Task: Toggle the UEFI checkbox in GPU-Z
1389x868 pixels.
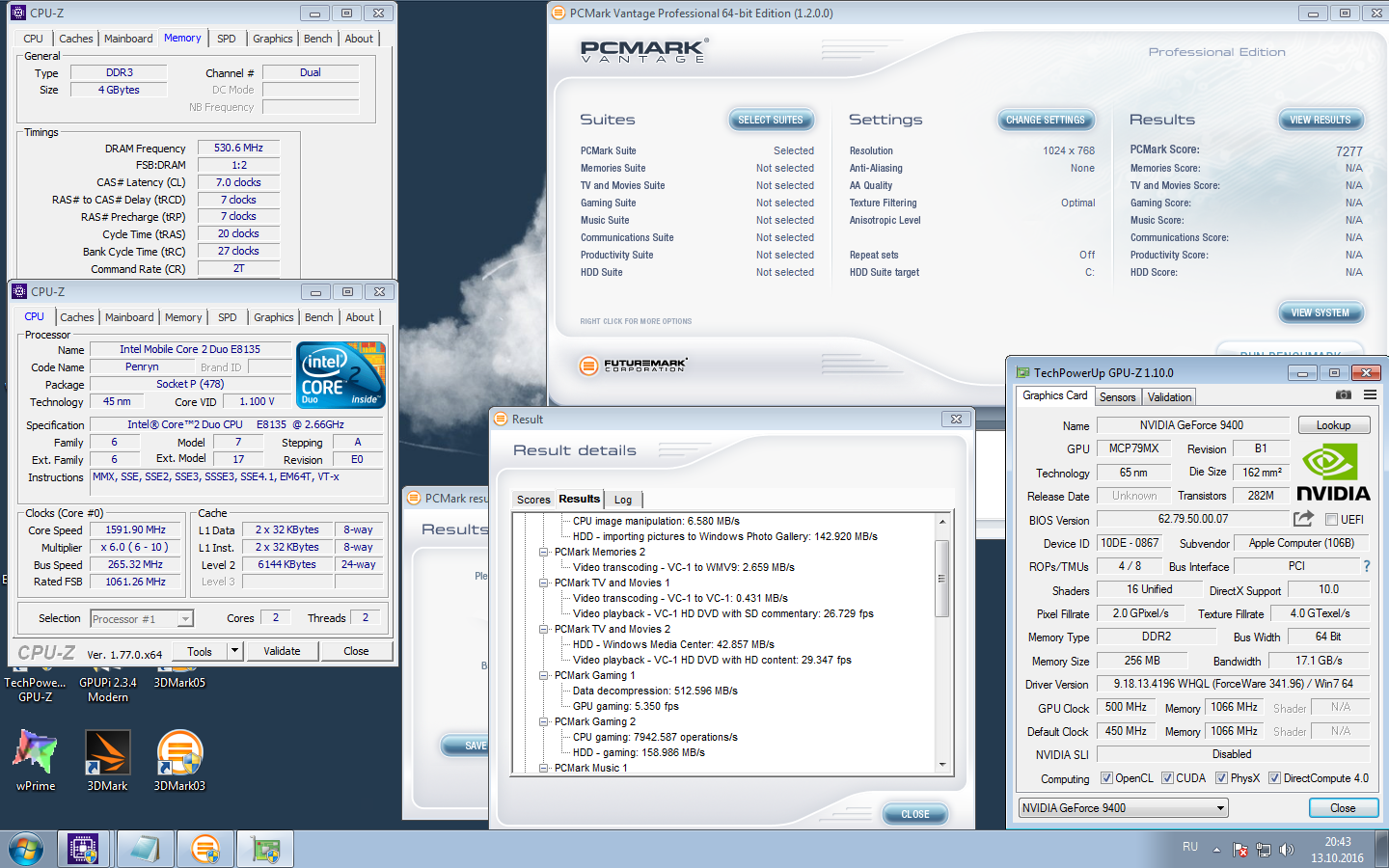Action: click(x=1331, y=519)
